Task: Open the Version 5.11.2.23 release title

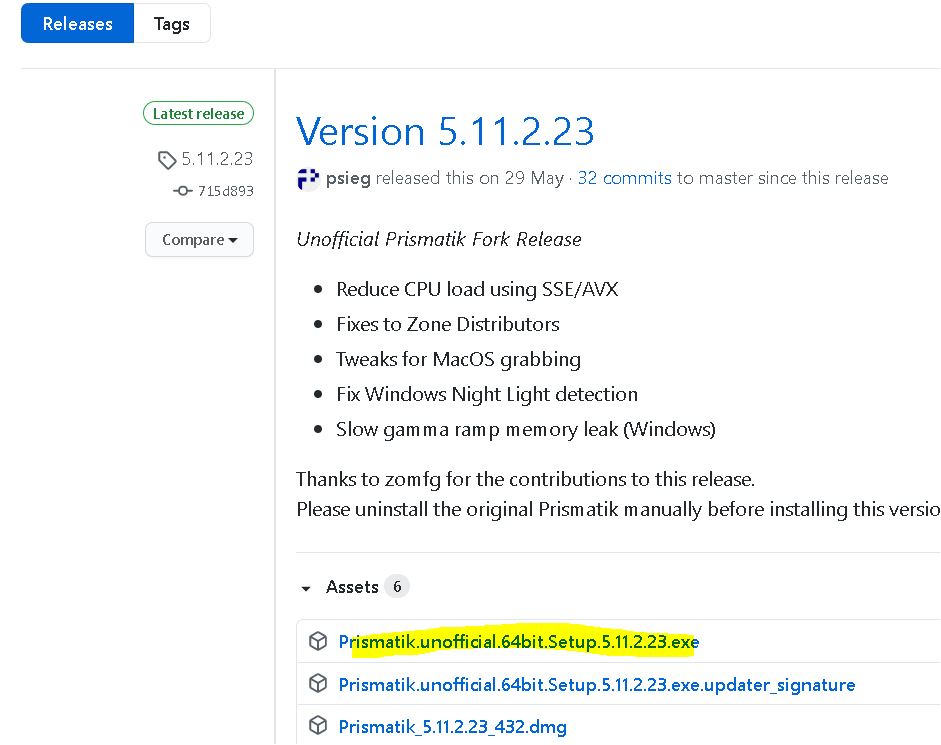Action: [x=445, y=131]
